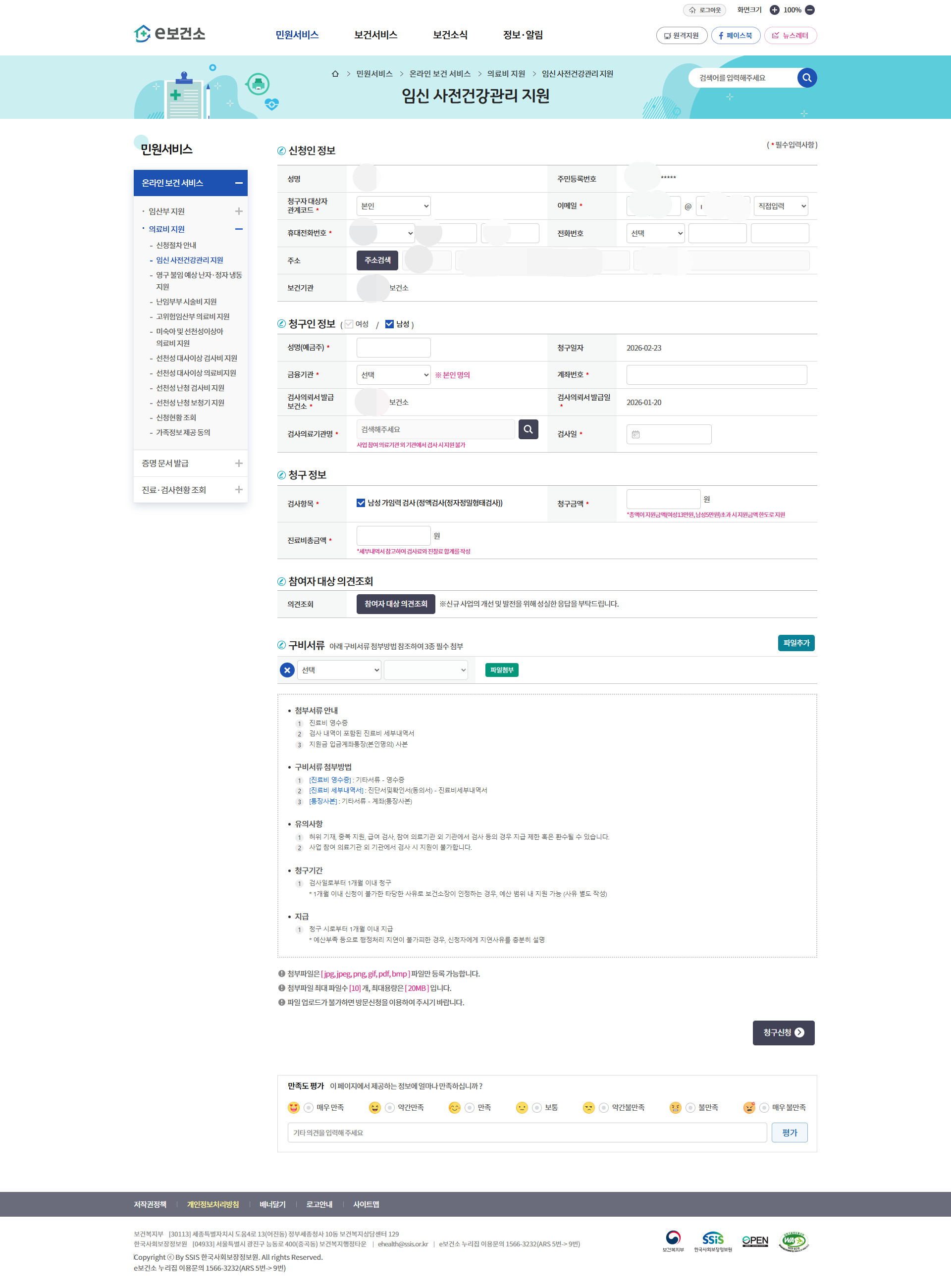Remove attachment row with X icon
This screenshot has width=951, height=1288.
(x=287, y=670)
